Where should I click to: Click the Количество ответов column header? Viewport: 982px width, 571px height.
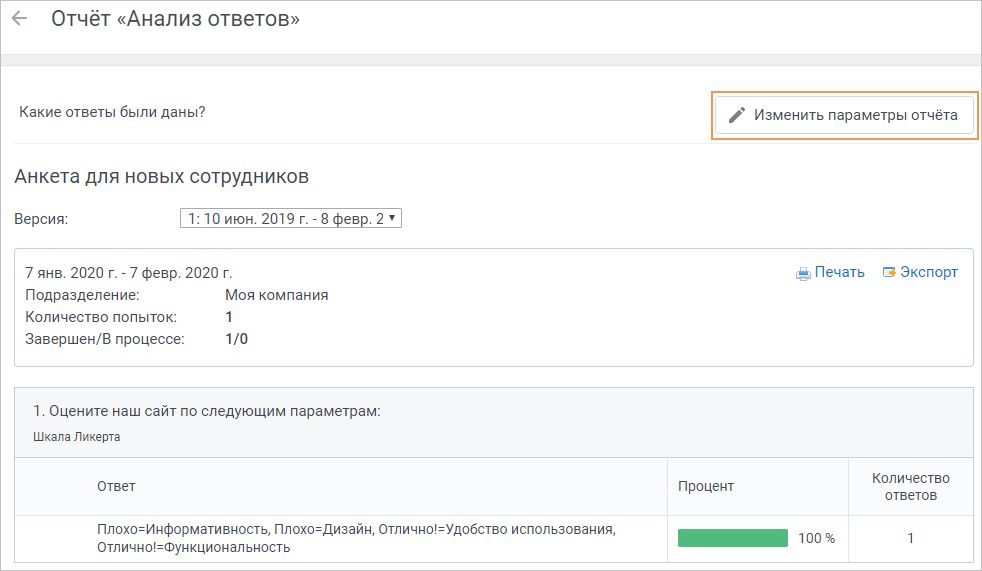pos(911,486)
